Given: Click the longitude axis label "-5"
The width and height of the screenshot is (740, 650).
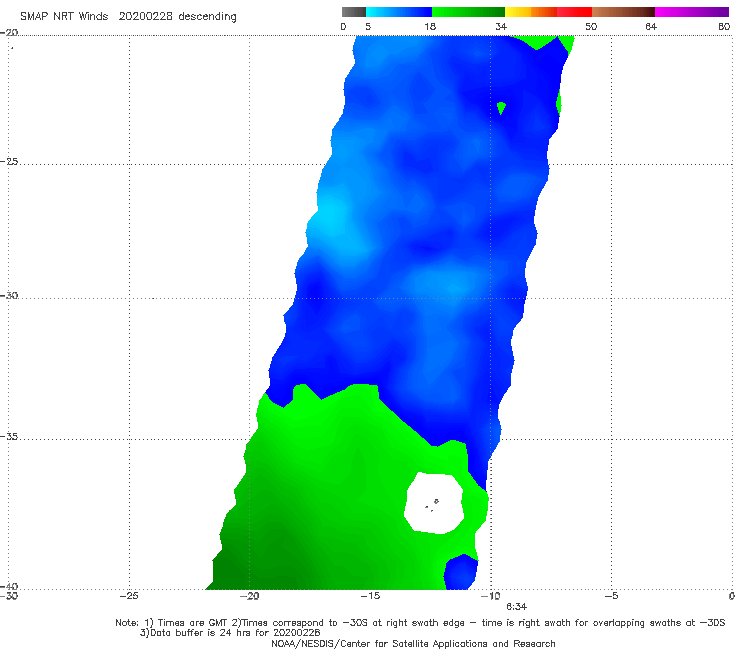Looking at the screenshot, I should (611, 596).
